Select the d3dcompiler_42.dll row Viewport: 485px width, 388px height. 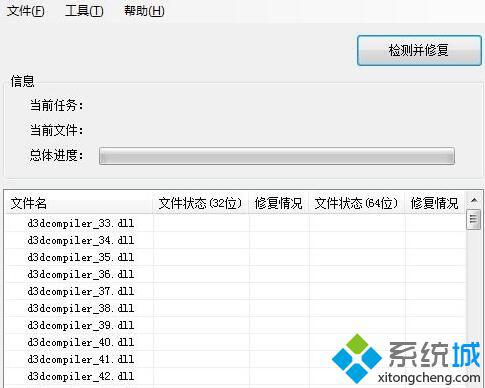pyautogui.click(x=235, y=376)
